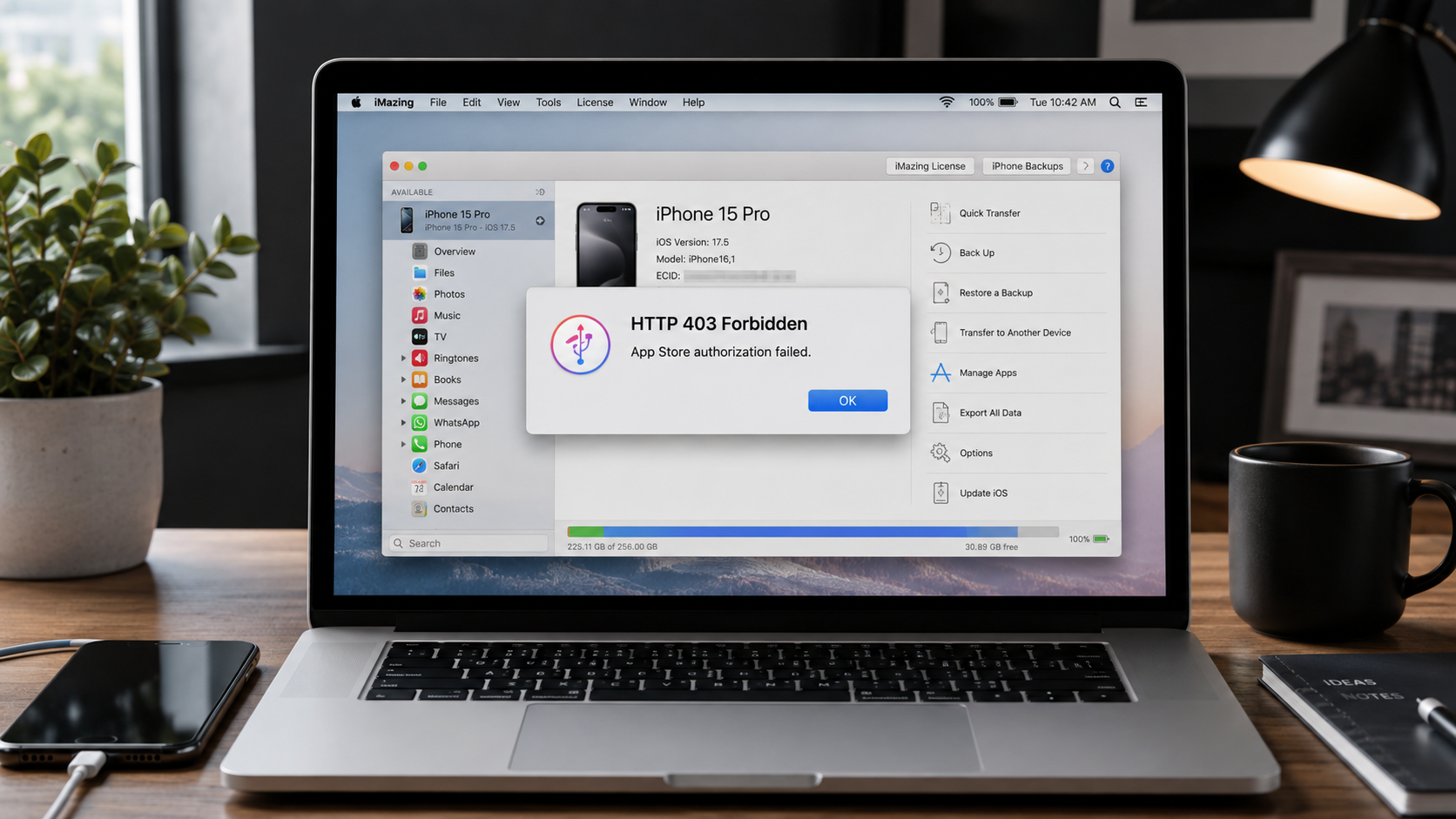Click the iPhone device thumbnail image
The image size is (1456, 819).
pos(606,245)
